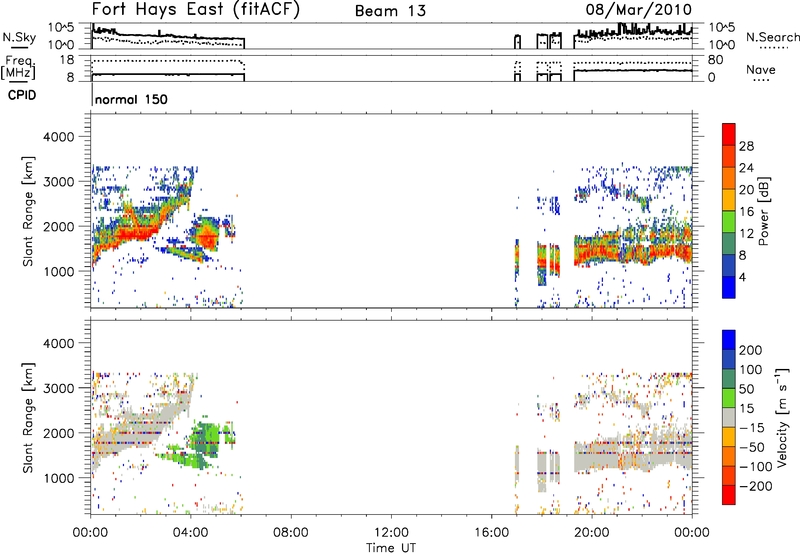The image size is (800, 554).
Task: Pick the red bottom segment of velocity colorbar
Action: coord(729,495)
